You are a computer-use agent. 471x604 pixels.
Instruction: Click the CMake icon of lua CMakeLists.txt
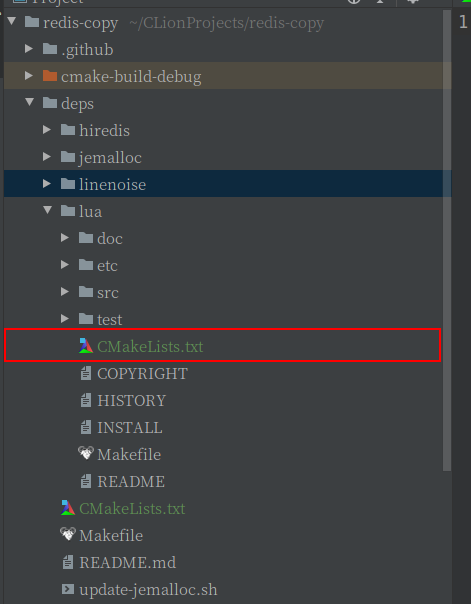click(85, 346)
